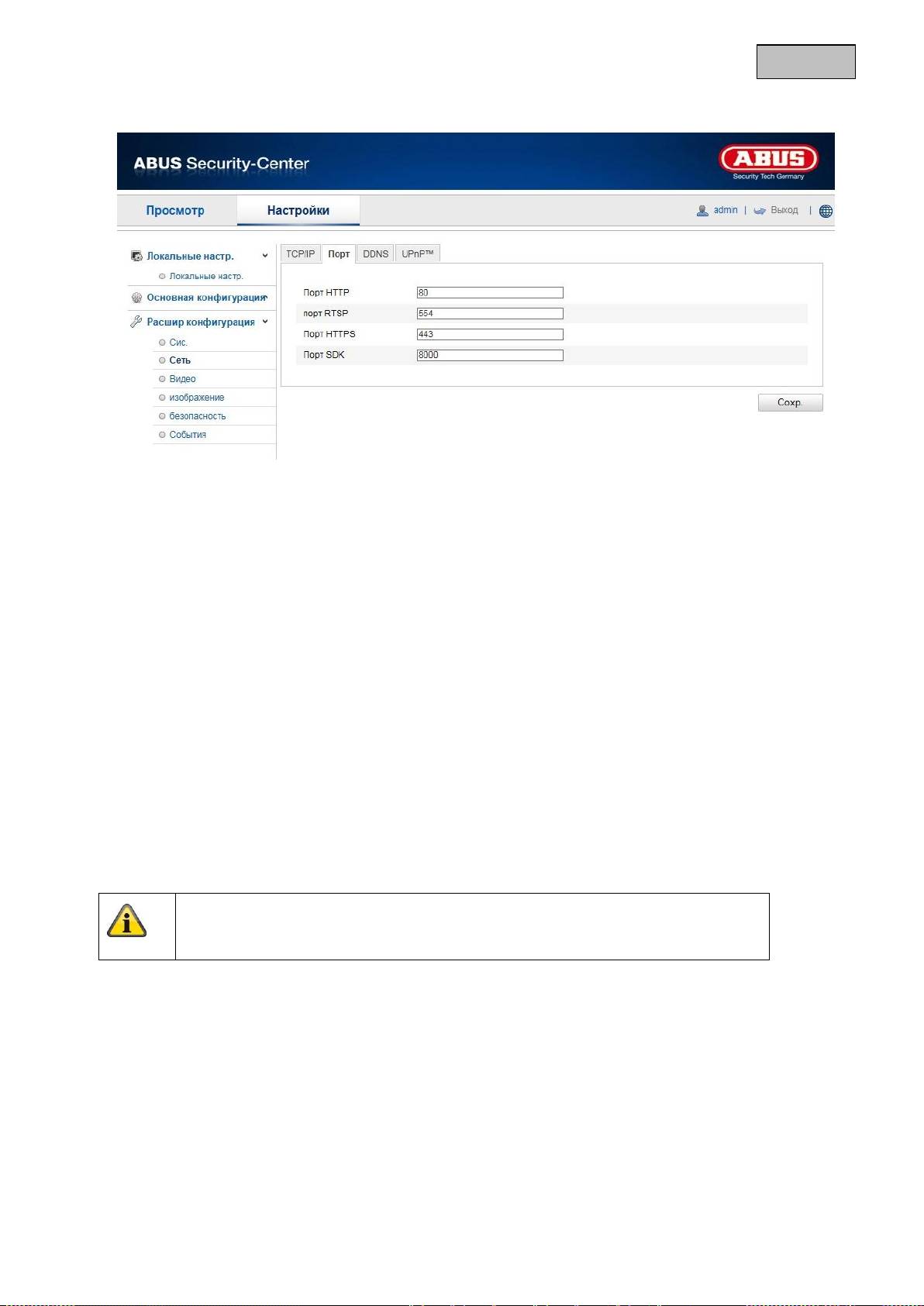Switch to the Просмотр tab
The width and height of the screenshot is (924, 1306).
(175, 211)
